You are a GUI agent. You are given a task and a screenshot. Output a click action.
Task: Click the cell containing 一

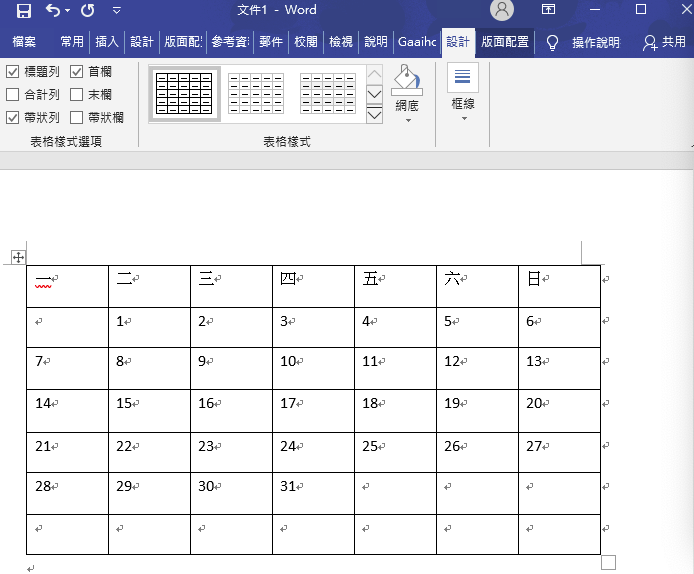(67, 286)
